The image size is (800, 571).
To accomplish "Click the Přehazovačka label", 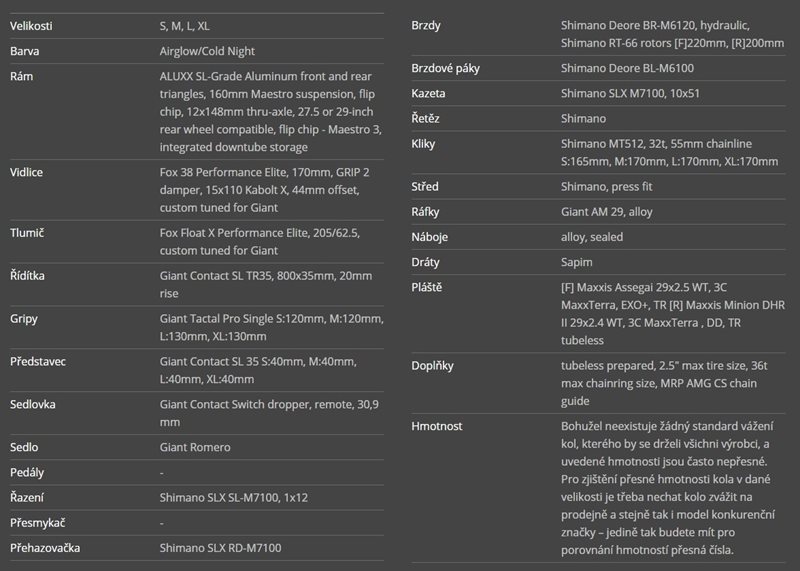I will tap(45, 548).
